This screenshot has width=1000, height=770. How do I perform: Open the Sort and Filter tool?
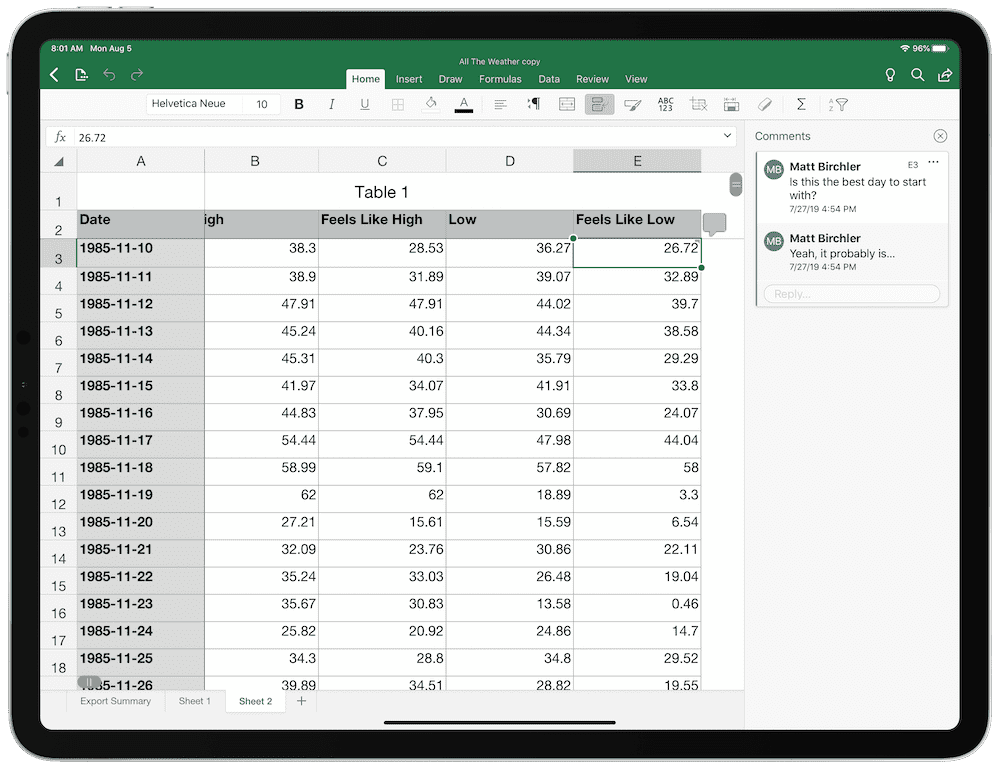point(838,104)
